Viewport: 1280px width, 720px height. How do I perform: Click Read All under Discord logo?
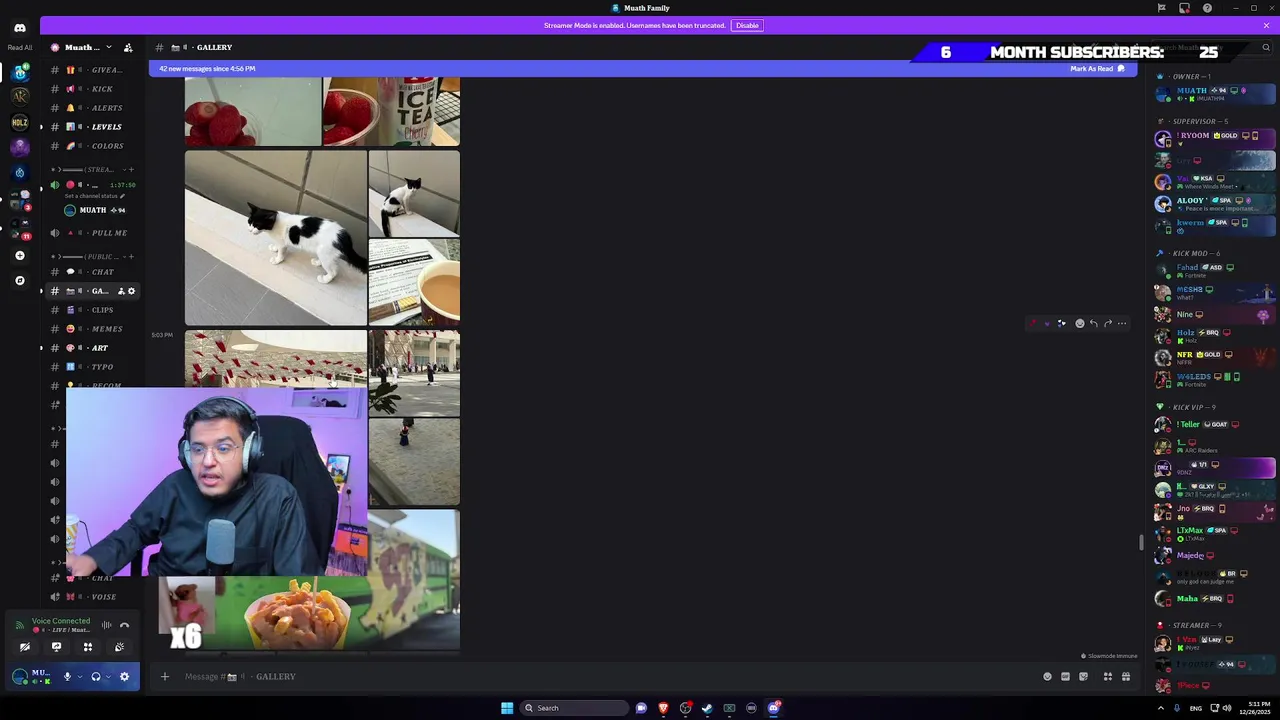pyautogui.click(x=19, y=47)
